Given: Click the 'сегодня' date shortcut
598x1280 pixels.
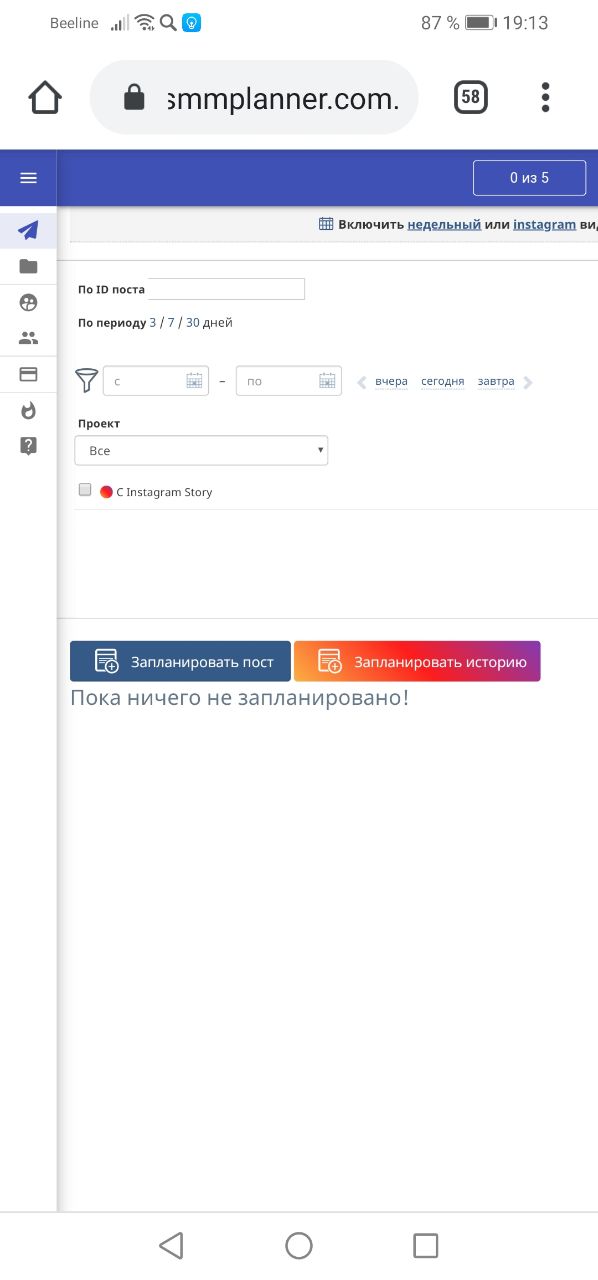Looking at the screenshot, I should pyautogui.click(x=442, y=382).
